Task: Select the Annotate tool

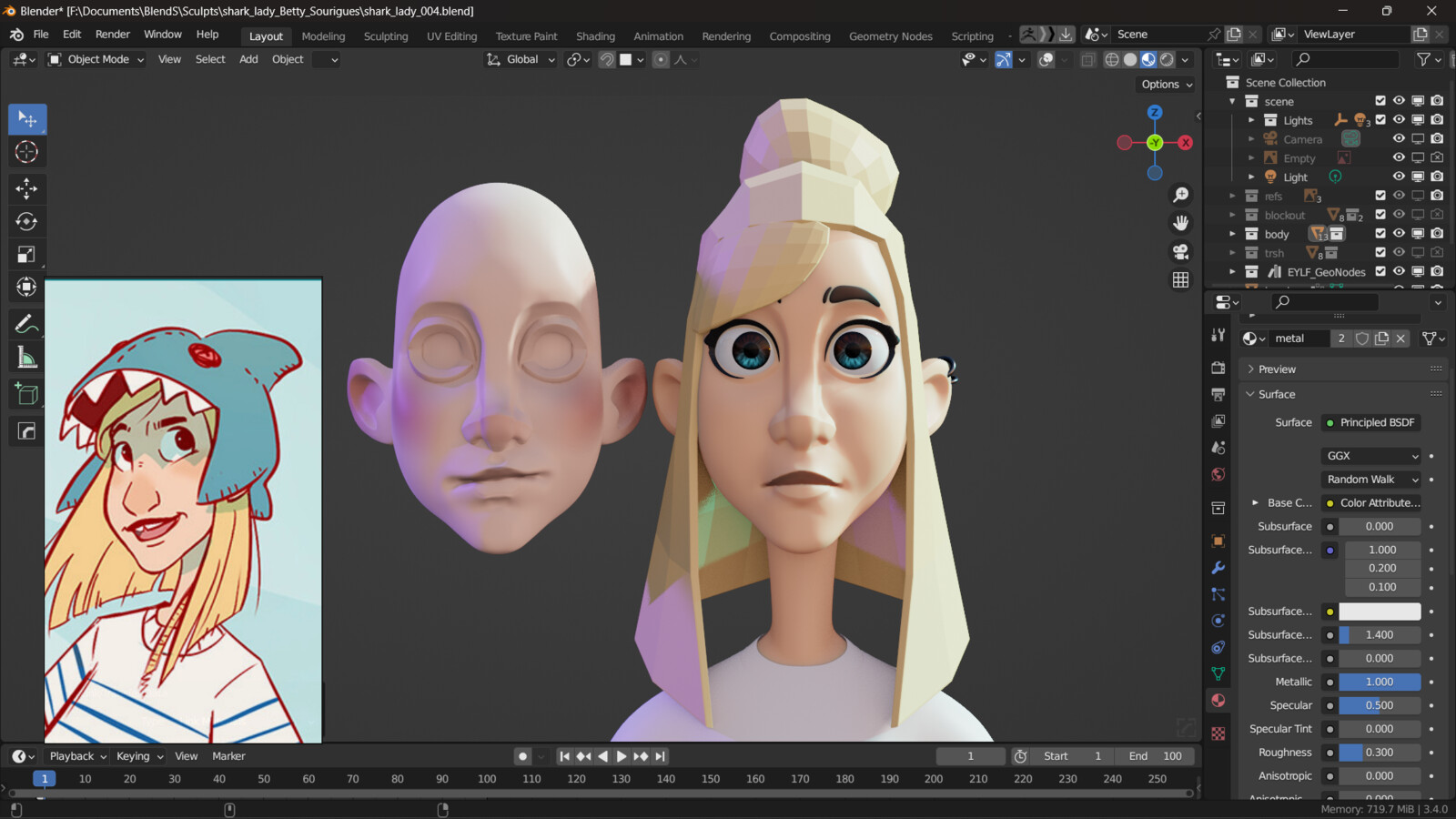Action: 26,324
